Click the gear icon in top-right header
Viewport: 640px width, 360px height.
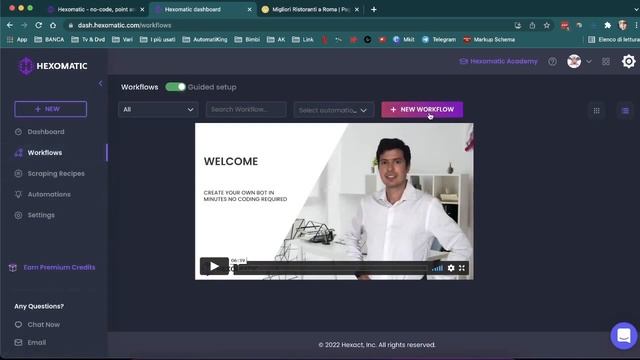(629, 61)
